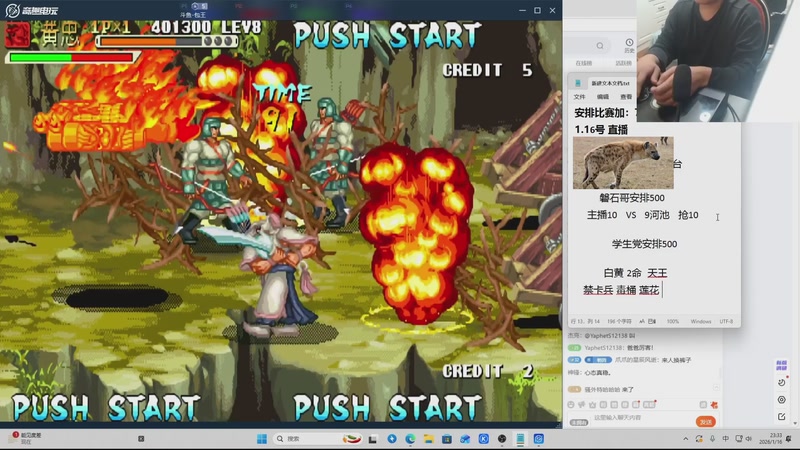The height and width of the screenshot is (450, 800).
Task: Switch to the 活跃榜 tab
Action: point(623,63)
